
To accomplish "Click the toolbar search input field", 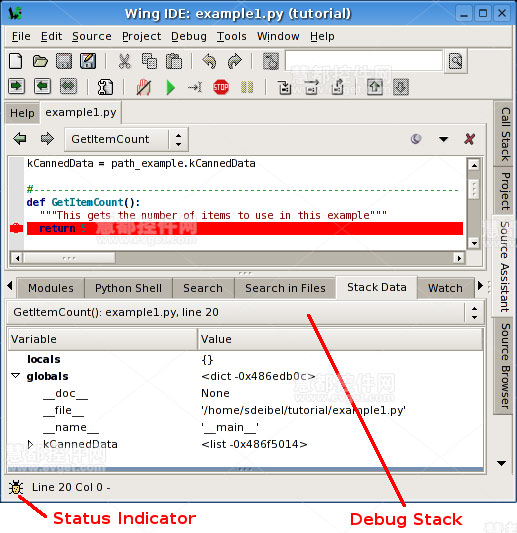I will coord(364,61).
